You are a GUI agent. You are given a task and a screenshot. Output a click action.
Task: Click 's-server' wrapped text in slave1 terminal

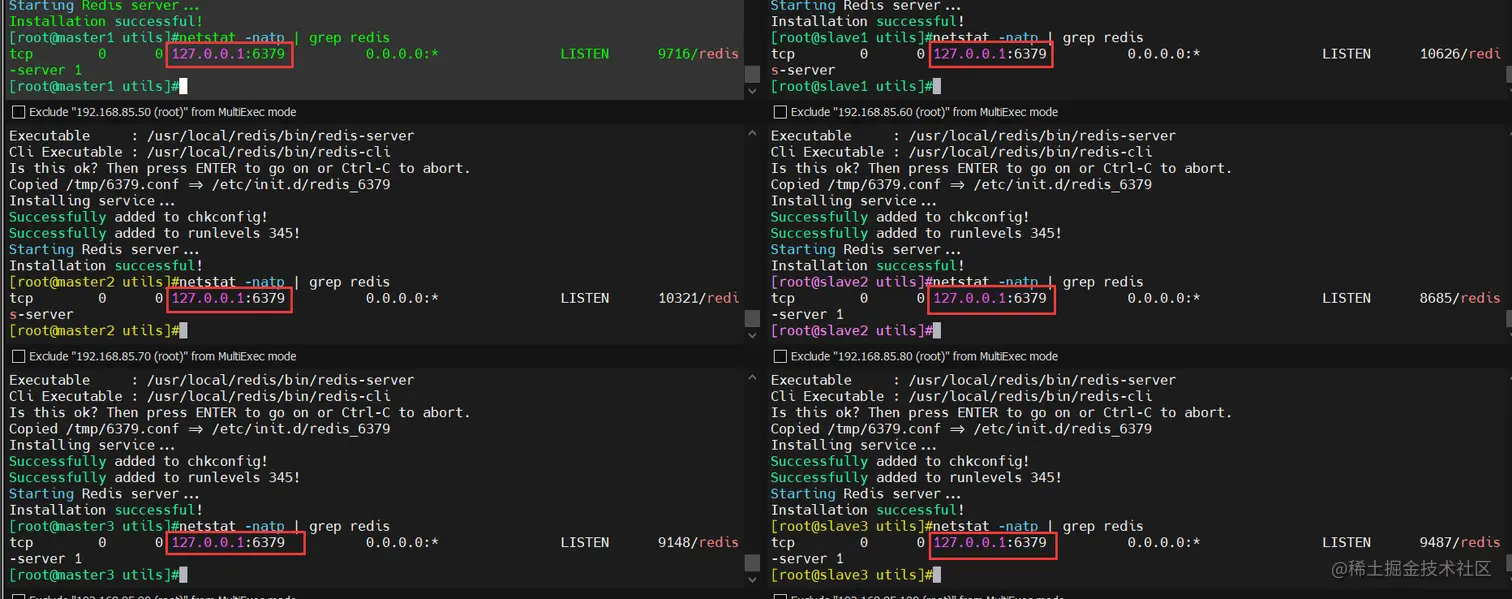pos(803,70)
